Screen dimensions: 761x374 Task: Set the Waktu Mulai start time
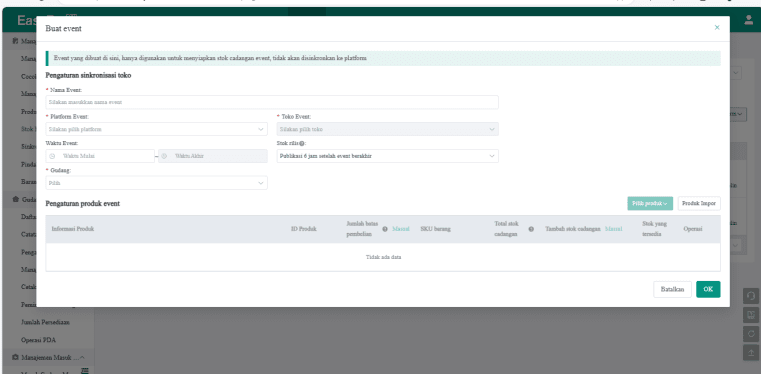[100, 156]
